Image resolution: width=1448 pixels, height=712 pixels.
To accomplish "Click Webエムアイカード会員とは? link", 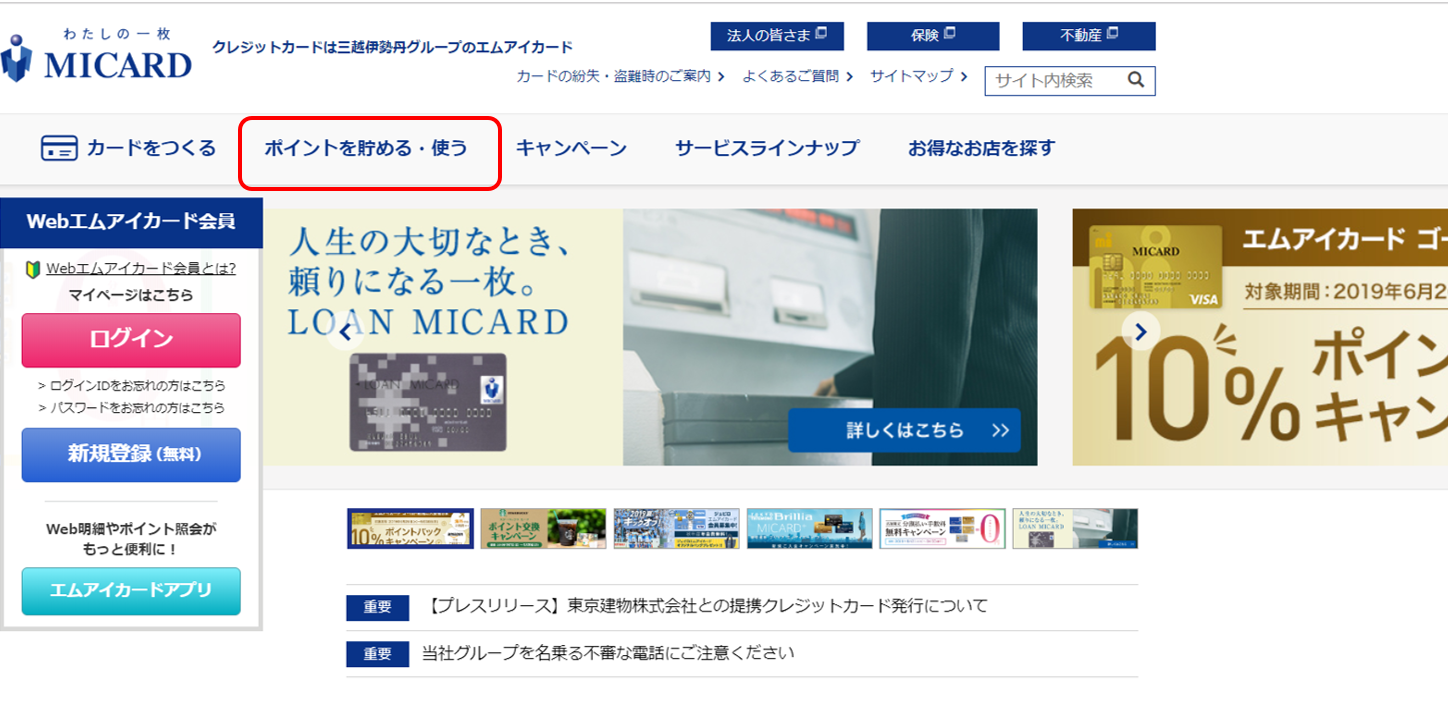I will click(141, 269).
